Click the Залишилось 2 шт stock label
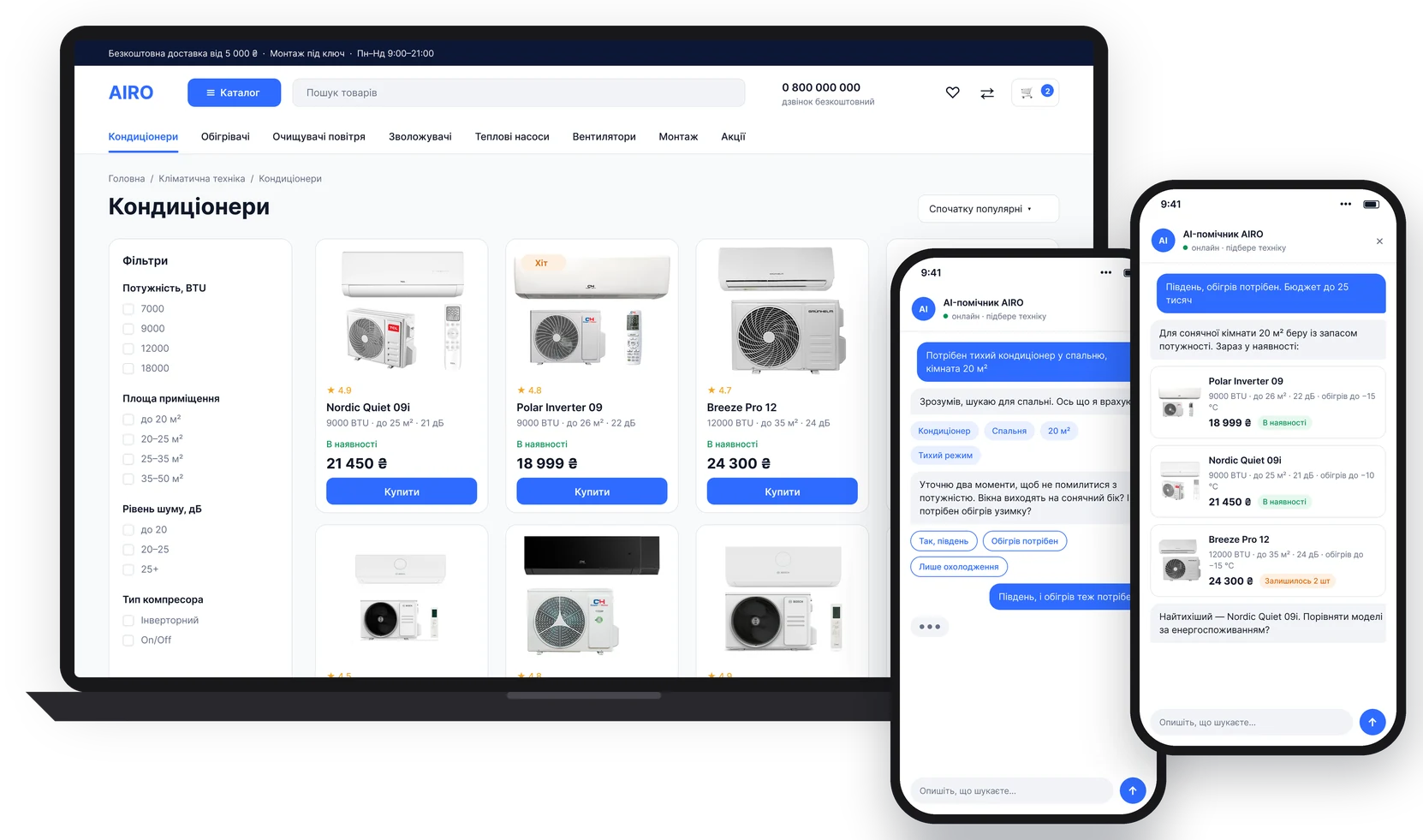 (1297, 581)
